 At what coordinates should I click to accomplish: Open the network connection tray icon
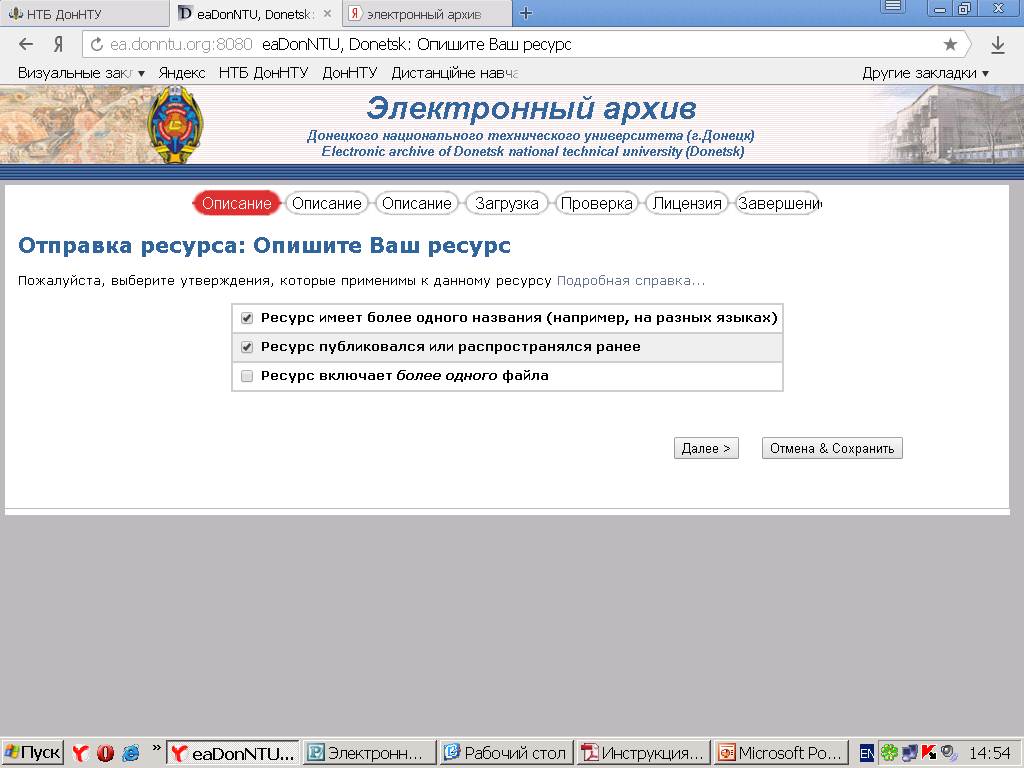[x=909, y=753]
